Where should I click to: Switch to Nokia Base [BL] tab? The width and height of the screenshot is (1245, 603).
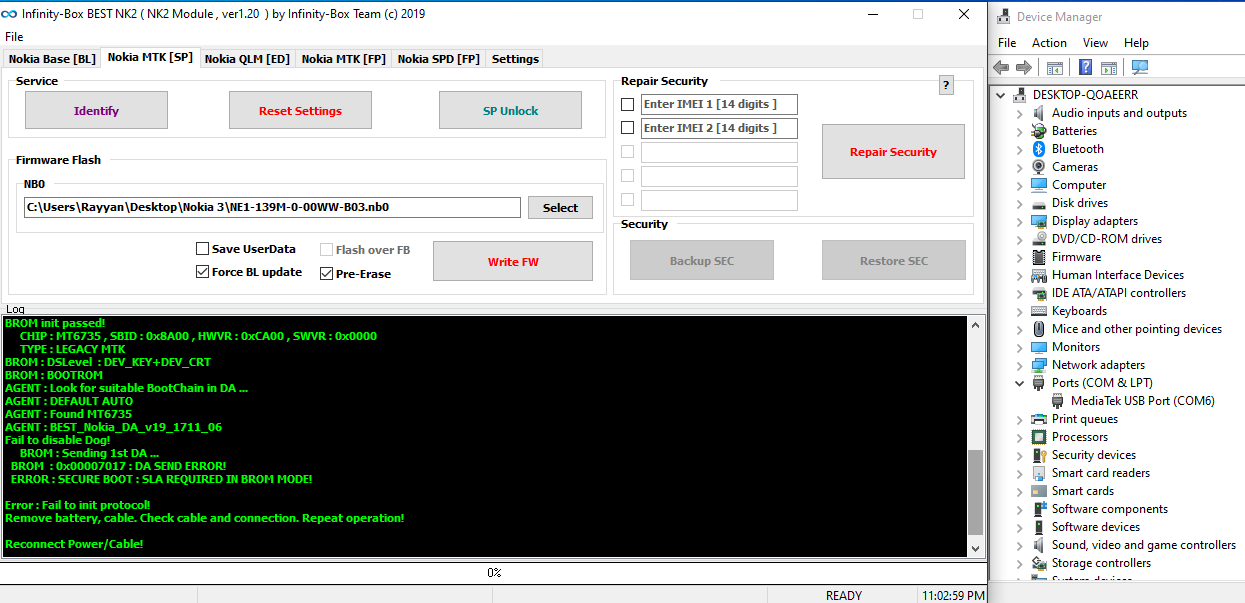(x=52, y=59)
